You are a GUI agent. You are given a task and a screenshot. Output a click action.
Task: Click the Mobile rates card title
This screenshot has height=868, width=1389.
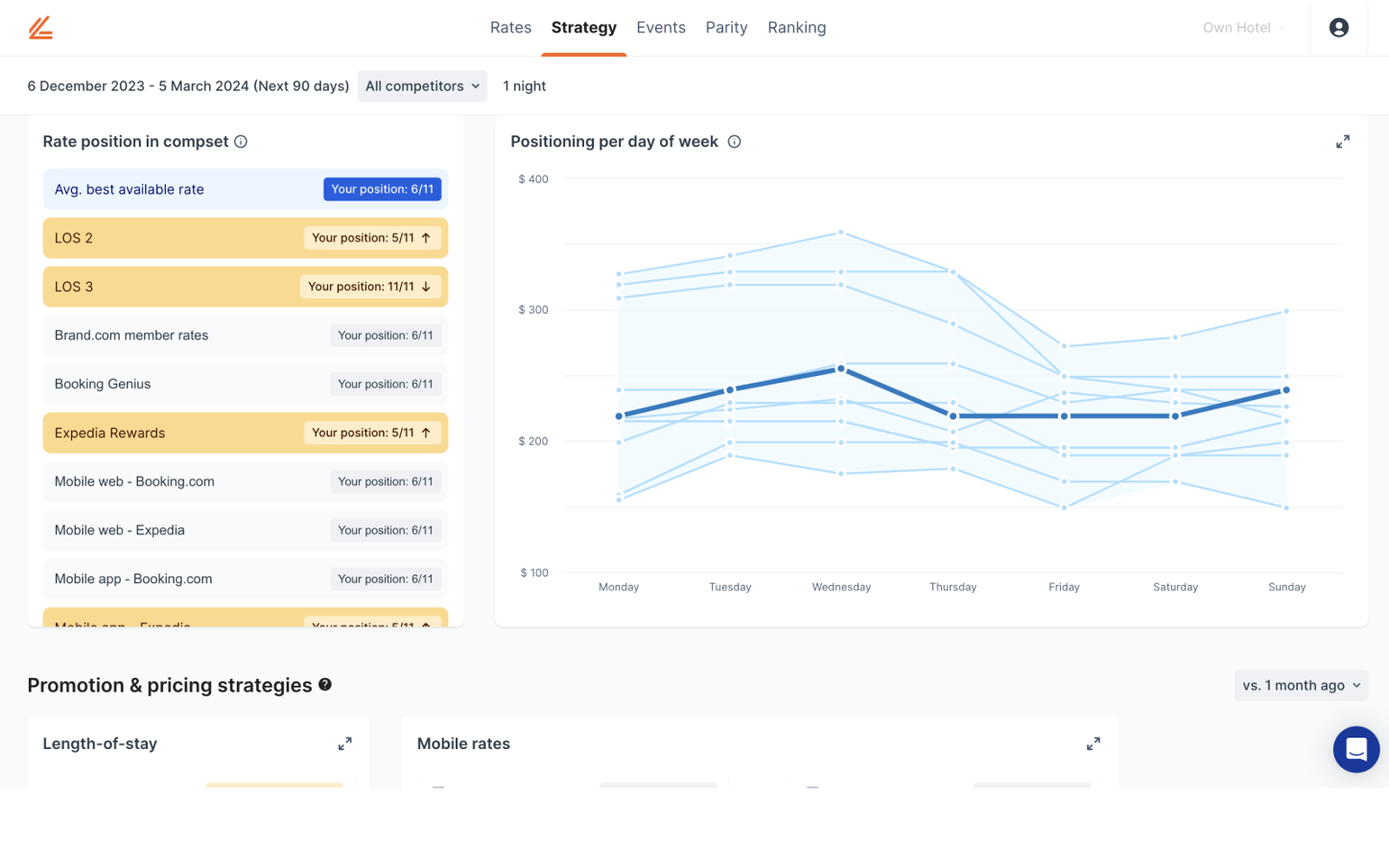click(463, 744)
